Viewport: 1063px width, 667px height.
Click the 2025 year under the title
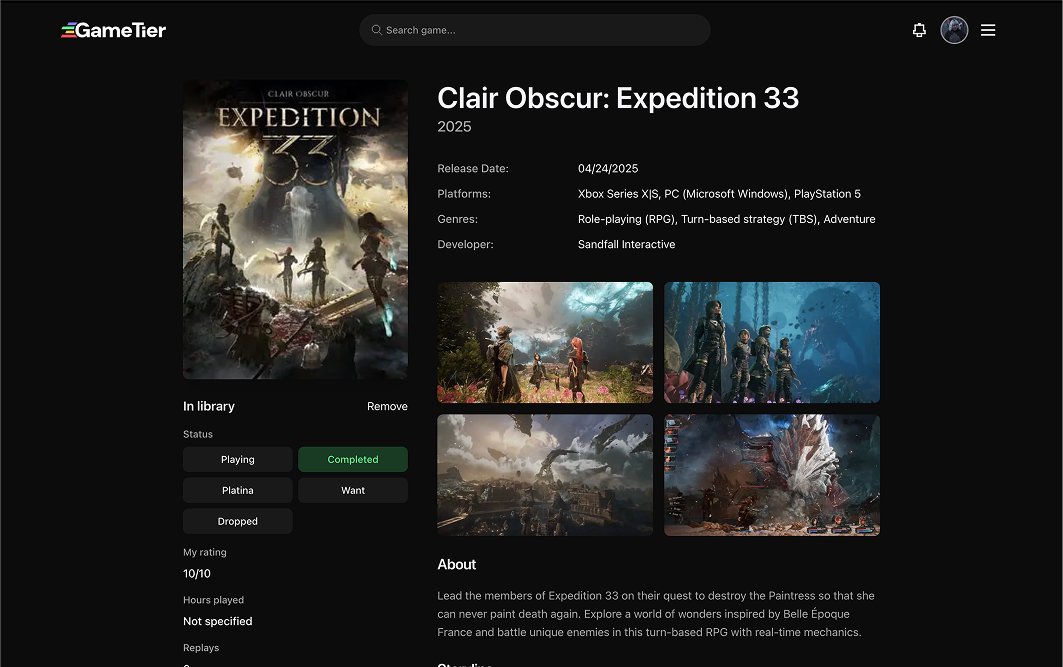454,127
